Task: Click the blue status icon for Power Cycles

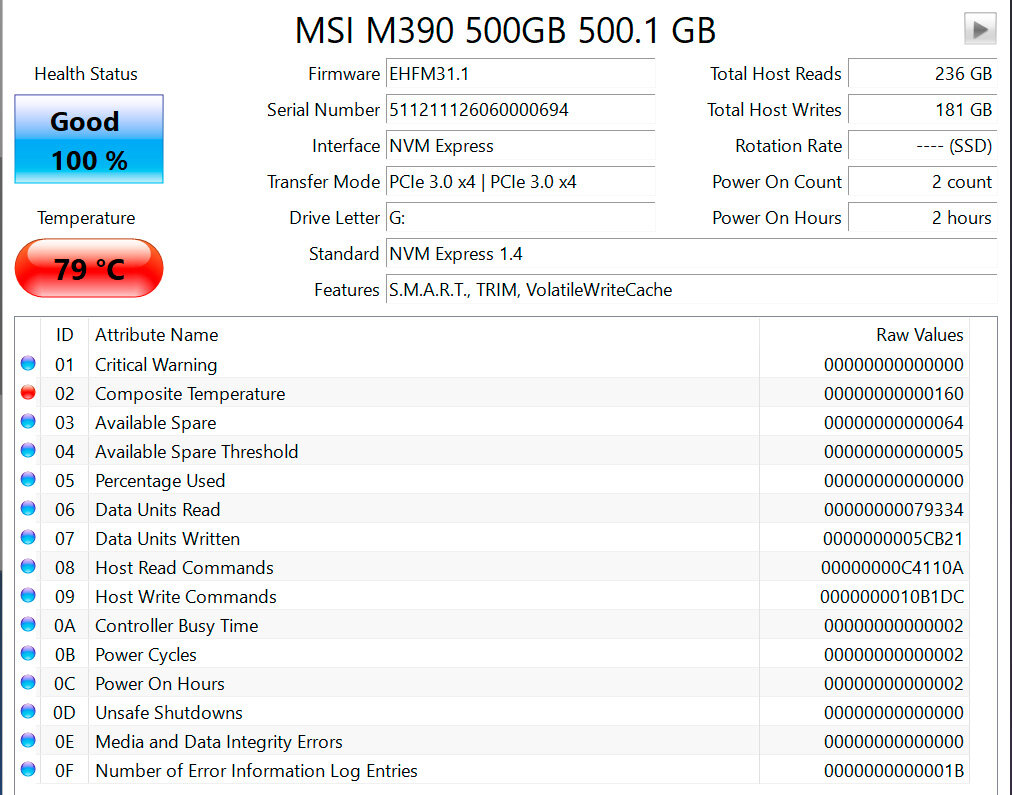Action: pos(28,654)
